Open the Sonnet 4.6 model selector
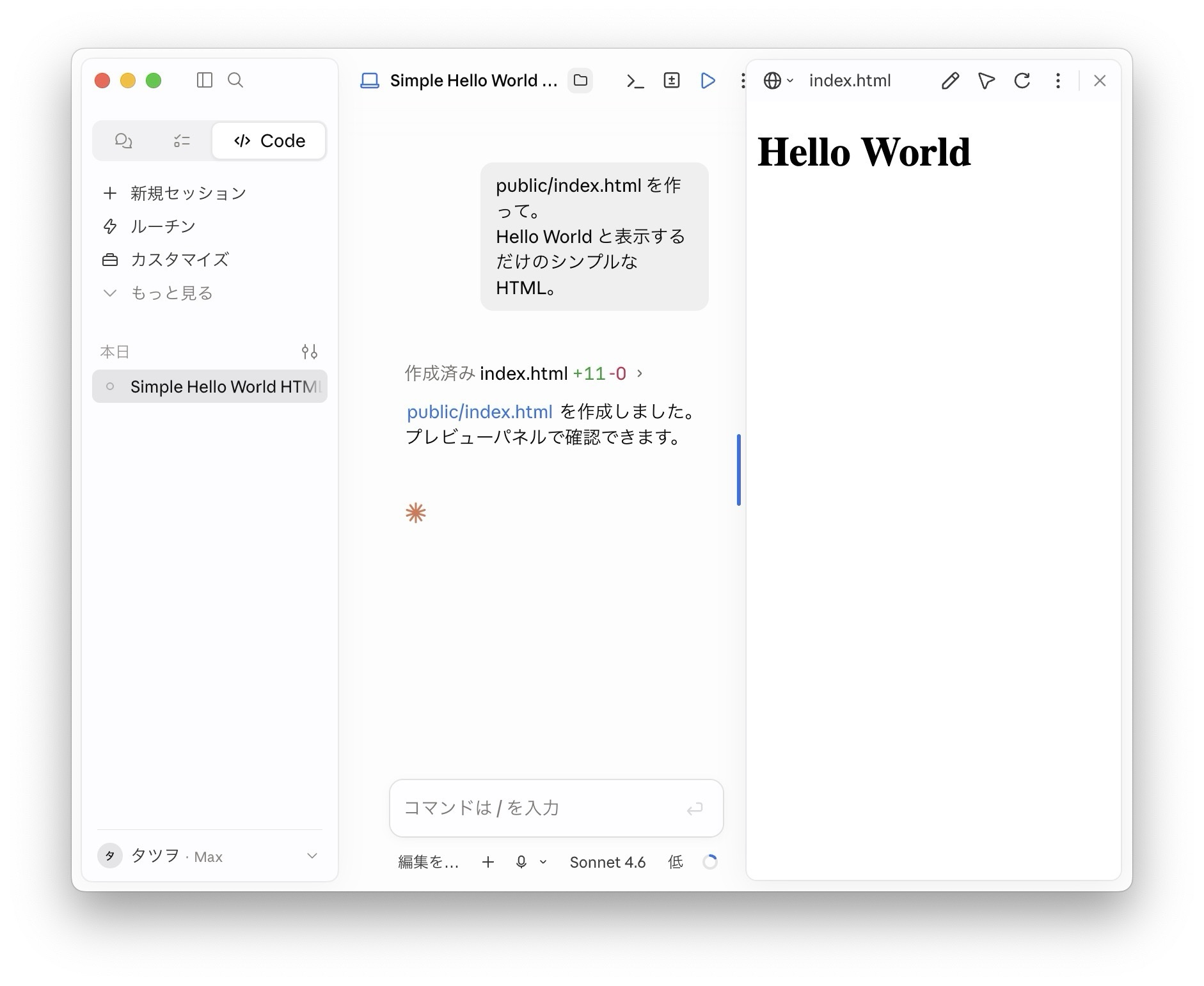The width and height of the screenshot is (1204, 986). [x=608, y=862]
